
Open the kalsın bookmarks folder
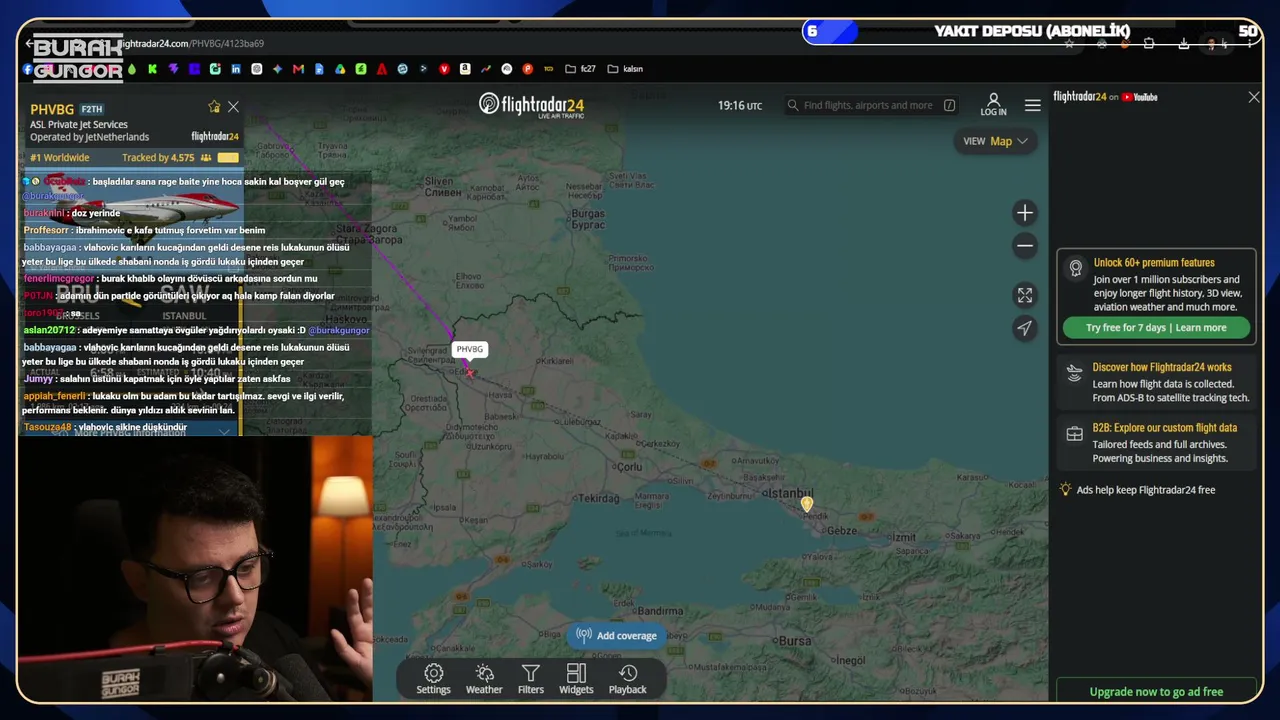coord(625,69)
